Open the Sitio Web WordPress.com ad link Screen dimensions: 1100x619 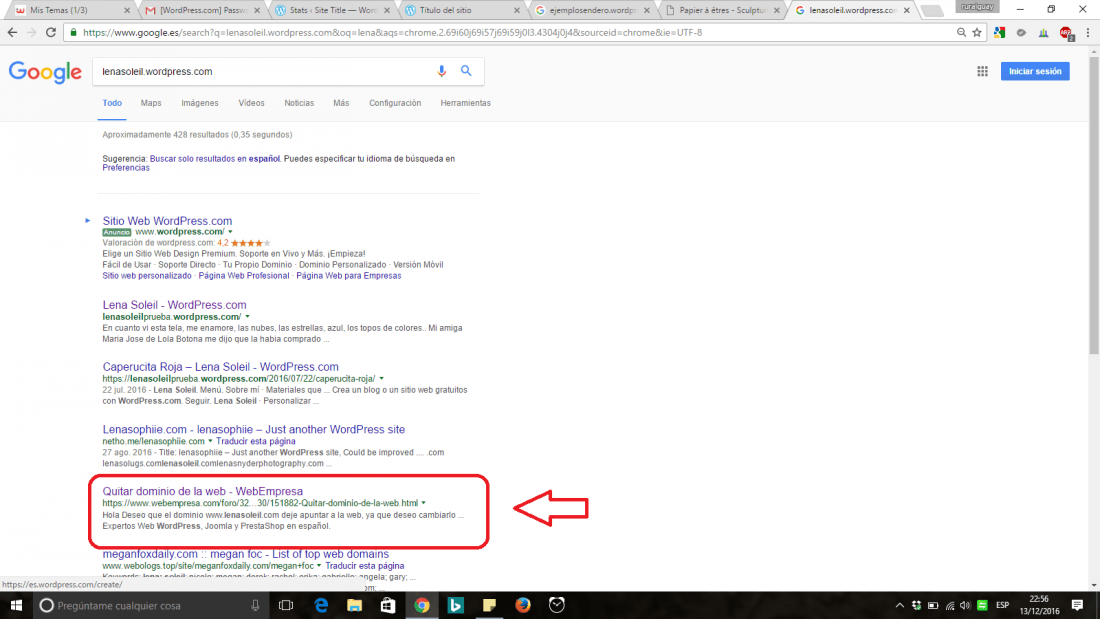pos(167,220)
